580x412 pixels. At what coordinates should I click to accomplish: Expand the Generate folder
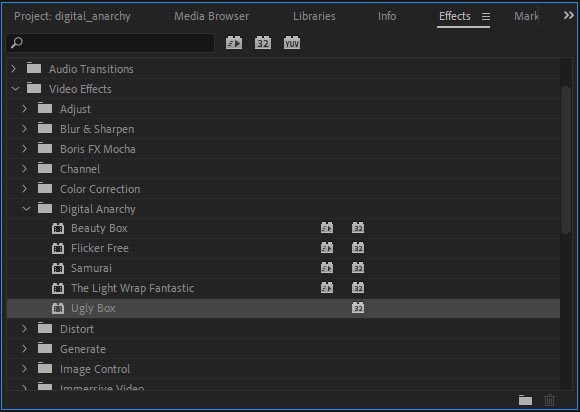pos(24,348)
